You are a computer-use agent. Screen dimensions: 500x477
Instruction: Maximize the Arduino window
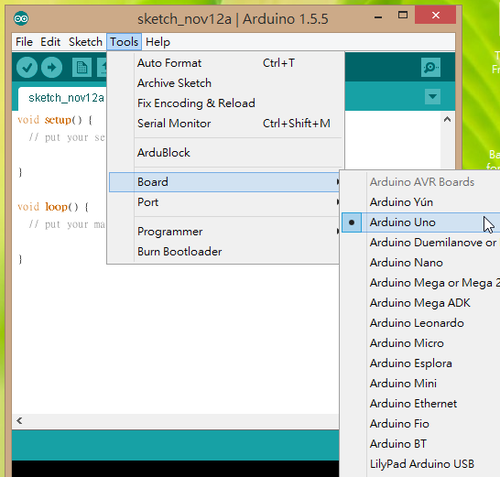click(403, 15)
